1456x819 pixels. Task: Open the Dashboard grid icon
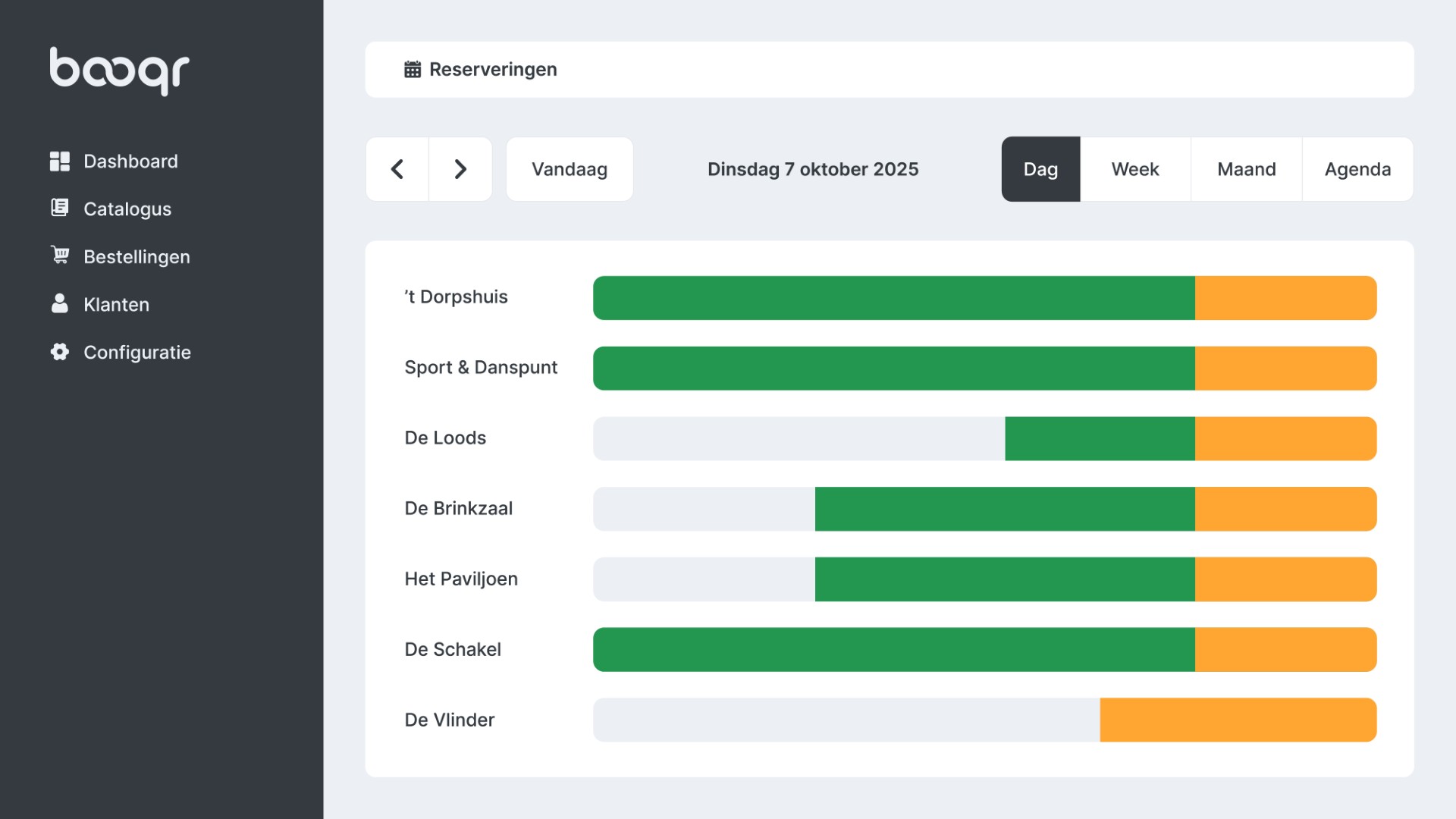coord(59,162)
